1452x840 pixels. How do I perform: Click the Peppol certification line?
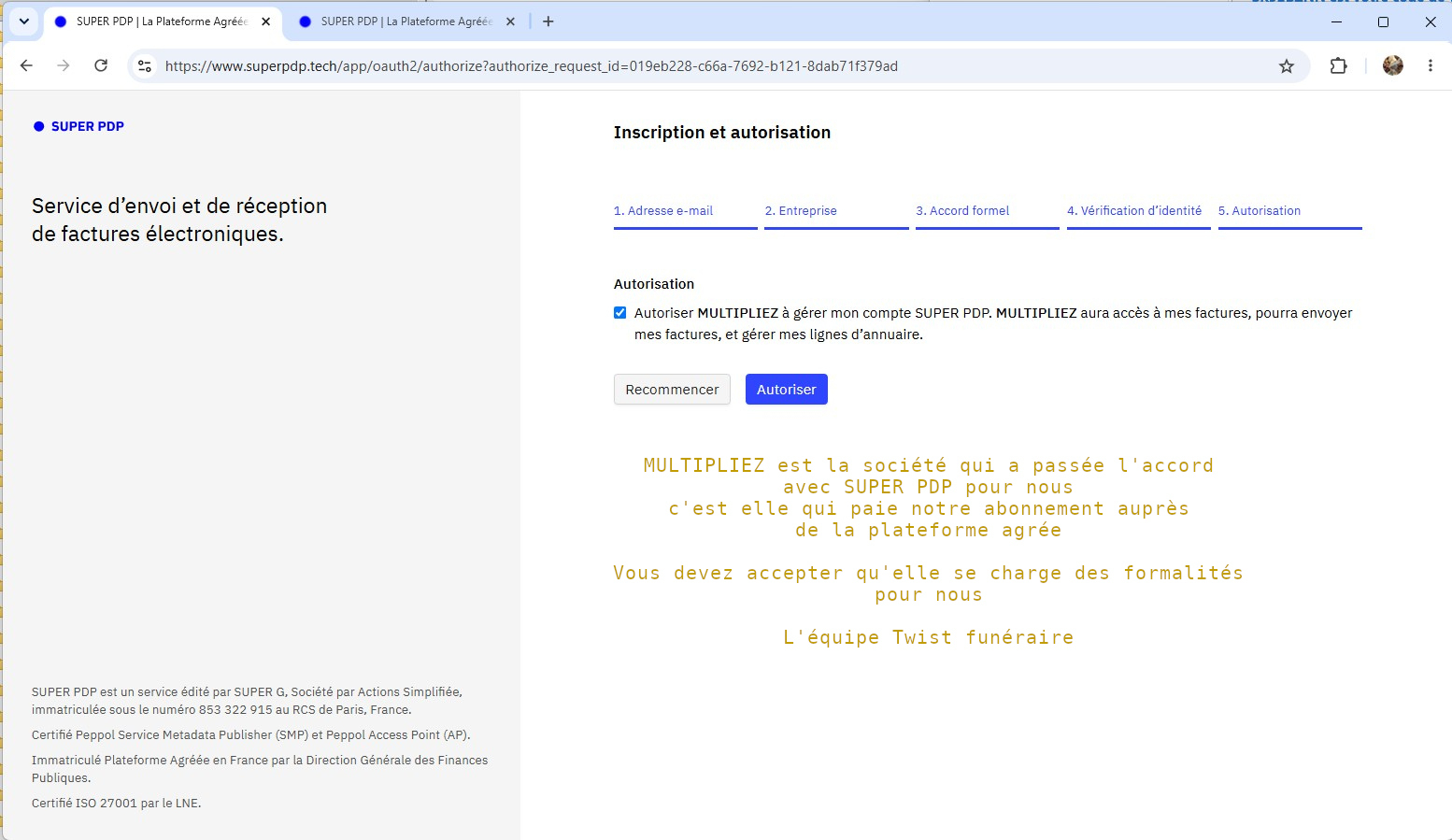coord(251,735)
